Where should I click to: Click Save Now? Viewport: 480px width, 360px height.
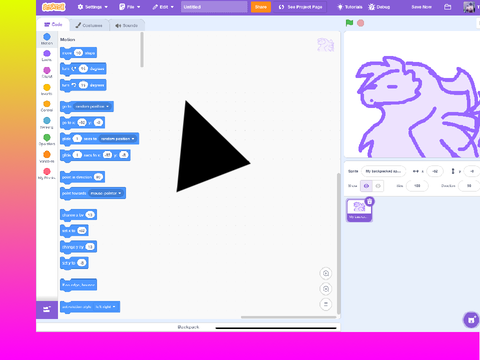pos(421,7)
